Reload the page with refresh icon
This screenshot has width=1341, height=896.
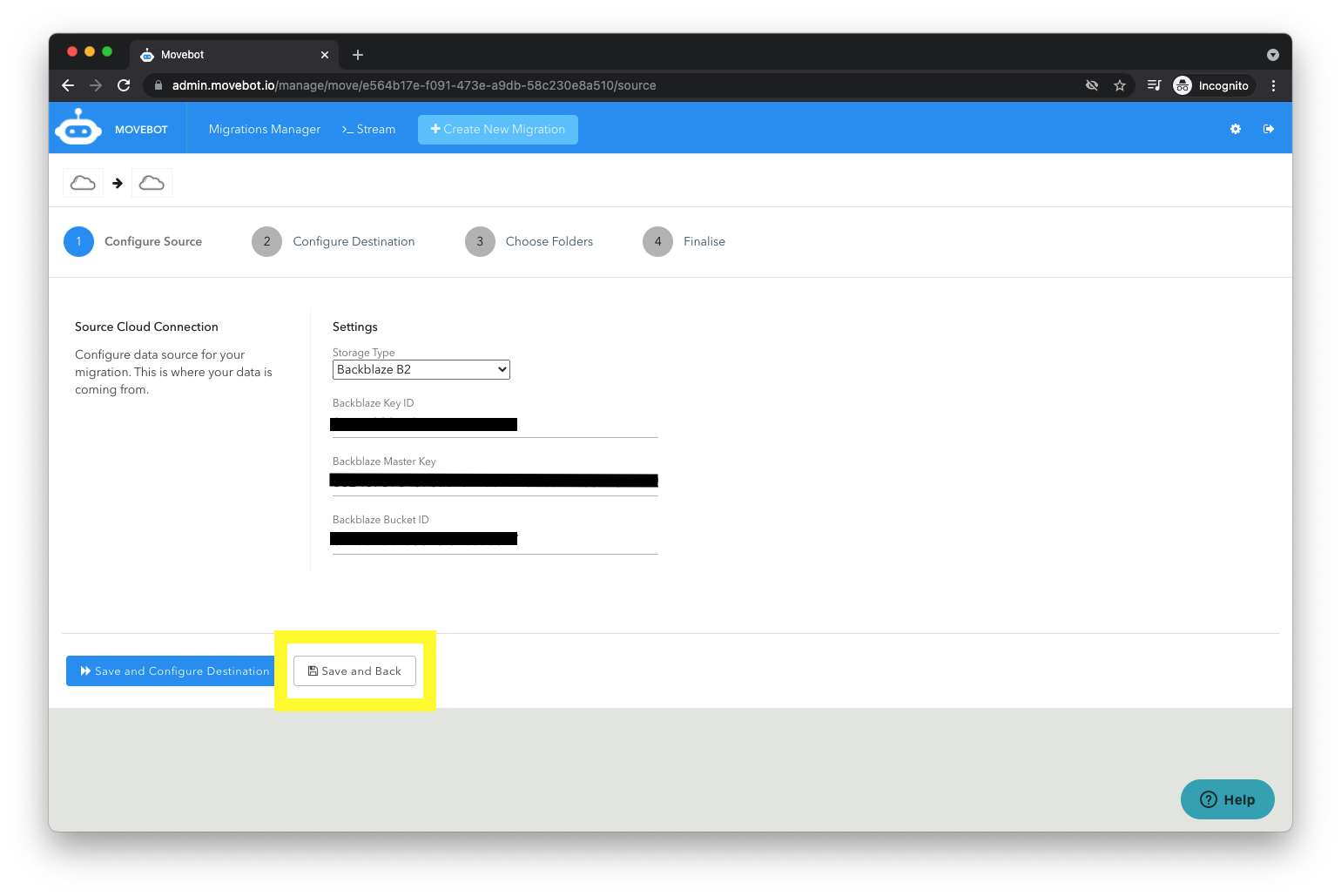click(124, 85)
